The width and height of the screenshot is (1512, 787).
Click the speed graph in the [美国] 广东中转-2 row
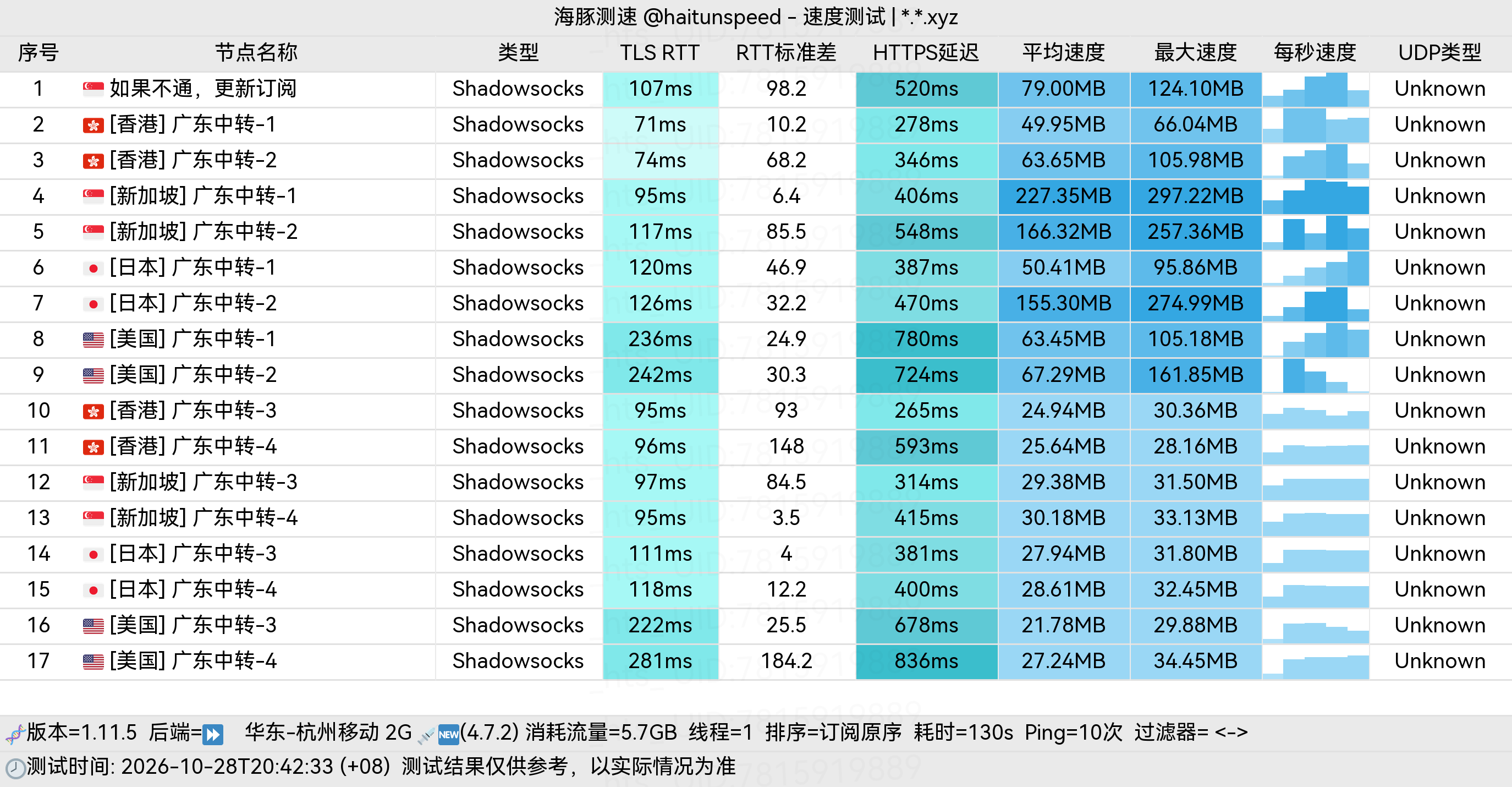click(x=1316, y=375)
